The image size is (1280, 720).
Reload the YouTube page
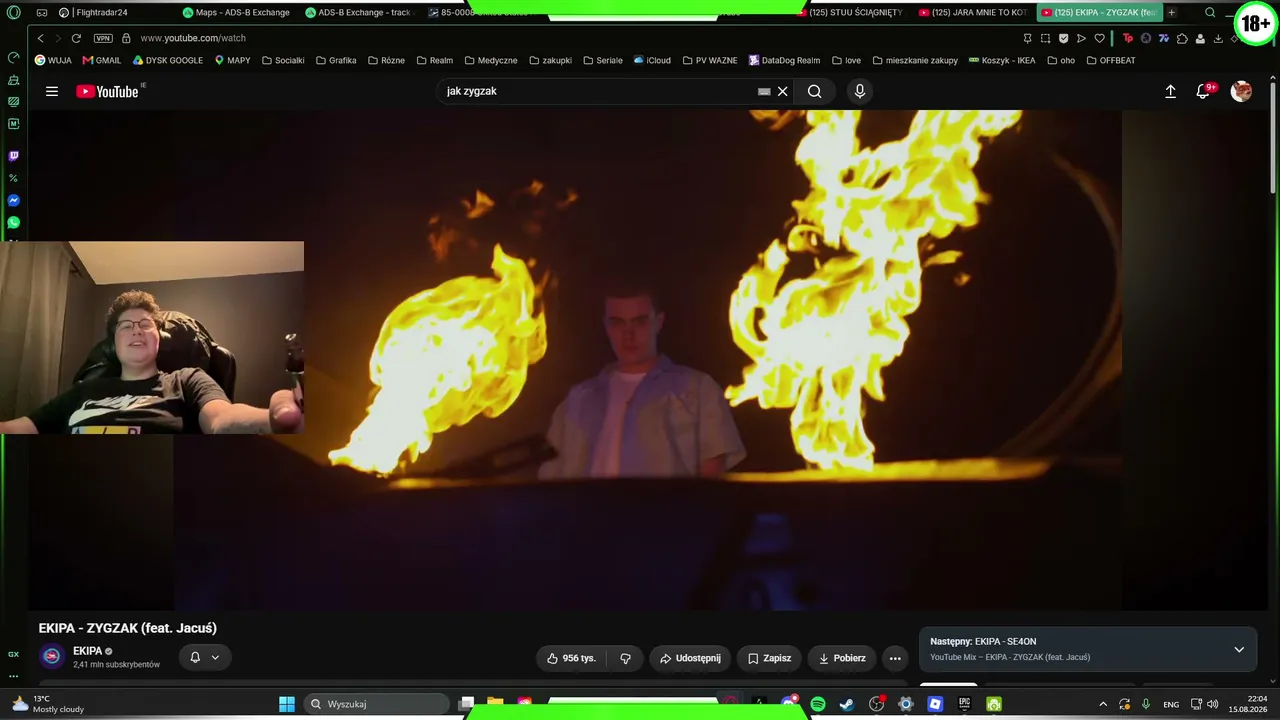point(76,38)
